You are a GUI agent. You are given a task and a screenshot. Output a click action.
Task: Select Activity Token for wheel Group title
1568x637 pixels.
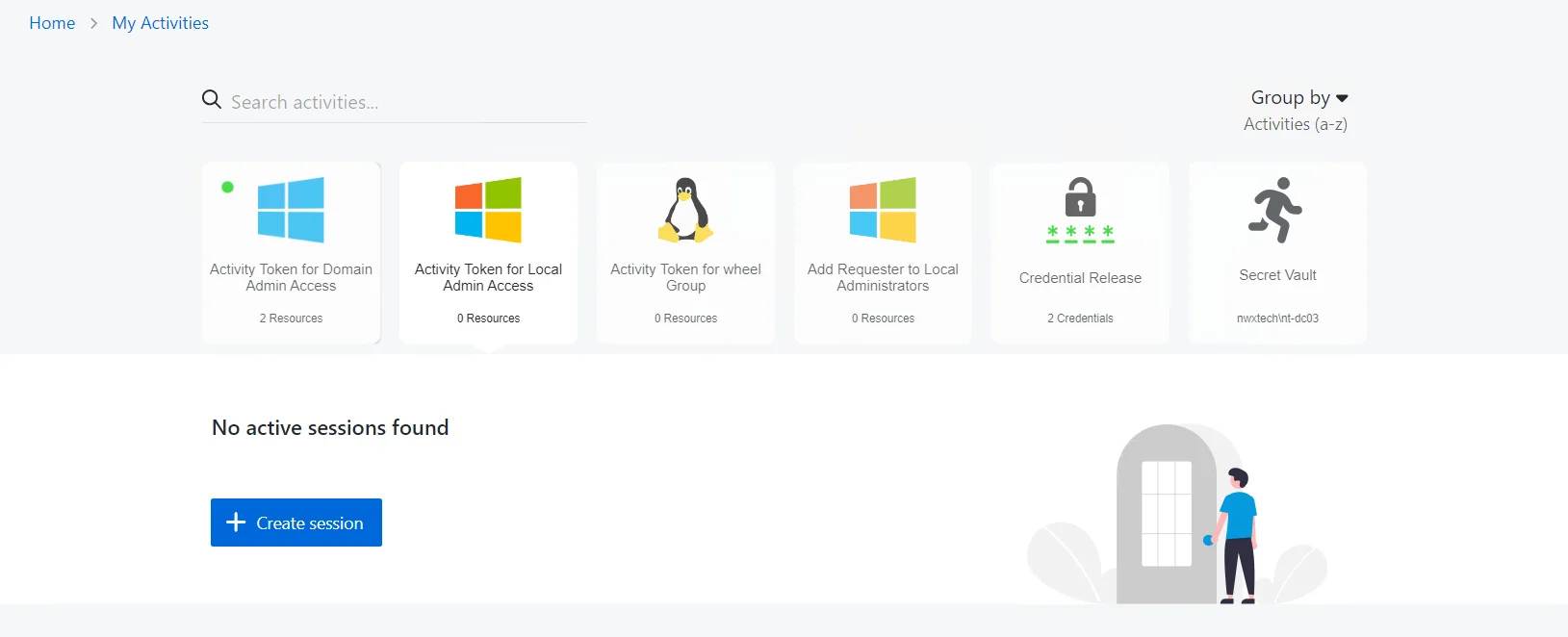(x=685, y=277)
